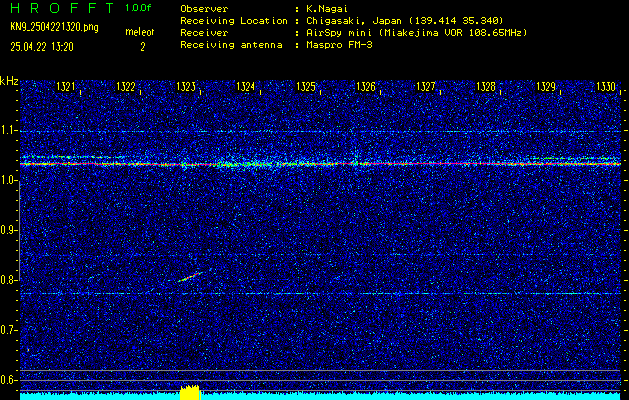Click the Receiver field label
629x400 pixels.
pyautogui.click(x=204, y=33)
